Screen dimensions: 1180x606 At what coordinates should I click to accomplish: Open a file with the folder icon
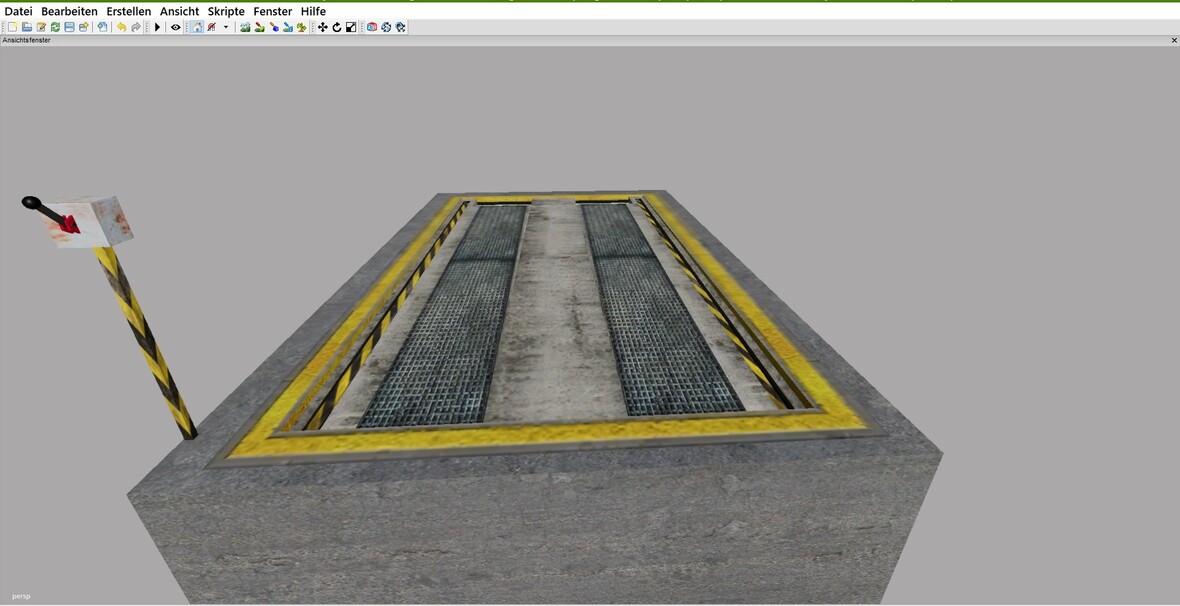pyautogui.click(x=27, y=27)
